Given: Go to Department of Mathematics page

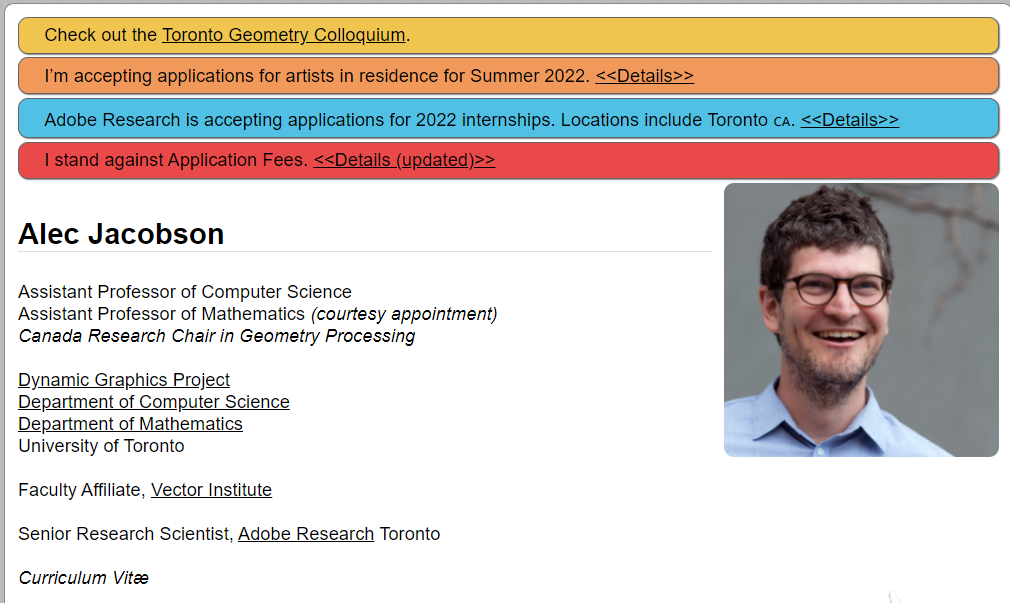Looking at the screenshot, I should (130, 424).
